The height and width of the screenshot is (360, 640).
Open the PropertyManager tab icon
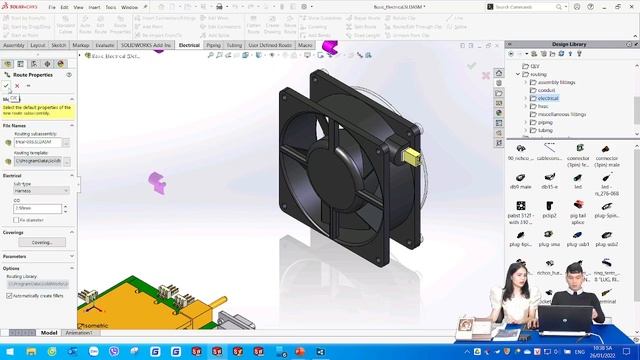point(20,64)
